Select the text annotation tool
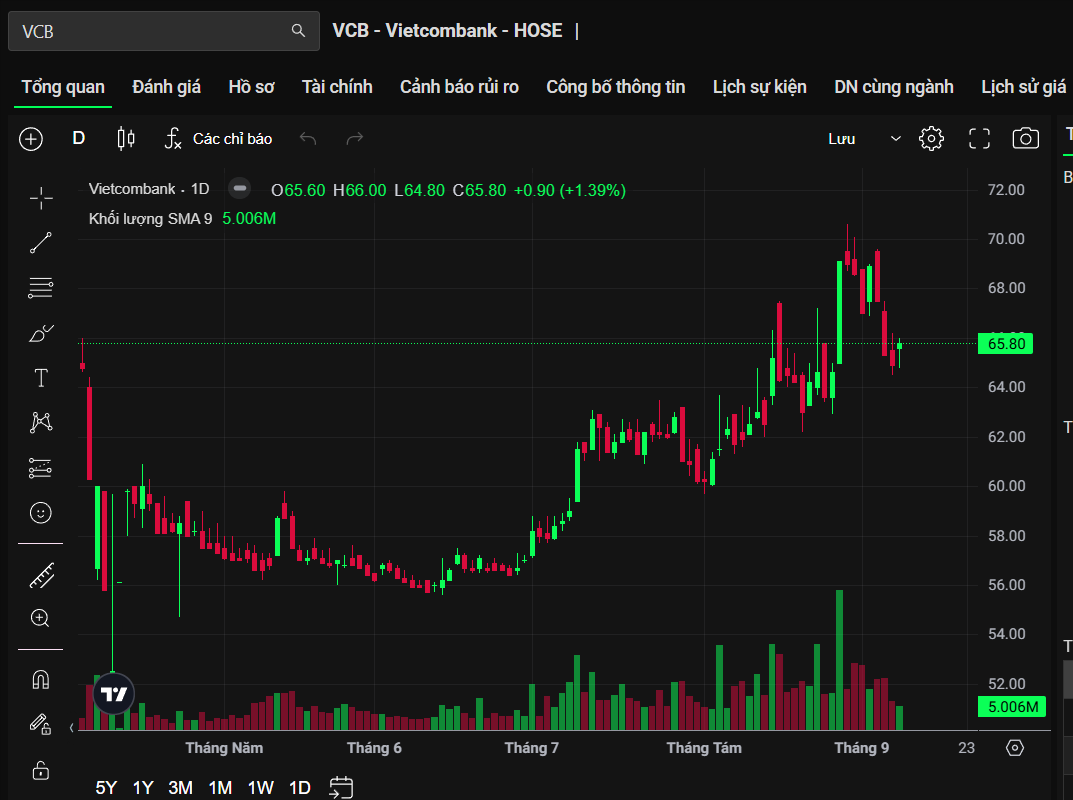Viewport: 1073px width, 800px height. [x=41, y=378]
